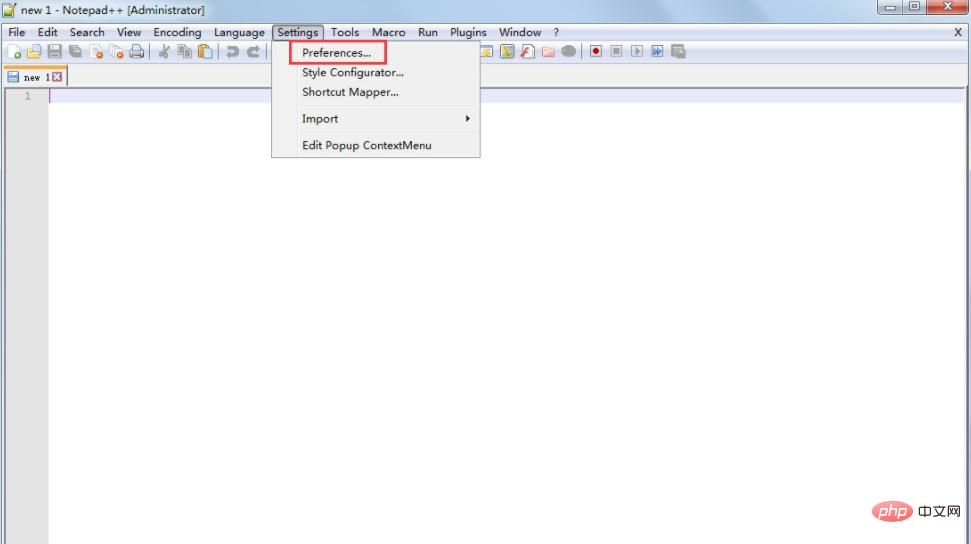Expand the Import submenu
The width and height of the screenshot is (971, 544).
click(376, 118)
